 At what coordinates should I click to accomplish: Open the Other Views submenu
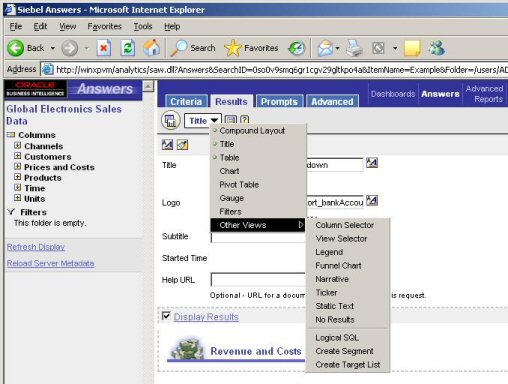(258, 225)
